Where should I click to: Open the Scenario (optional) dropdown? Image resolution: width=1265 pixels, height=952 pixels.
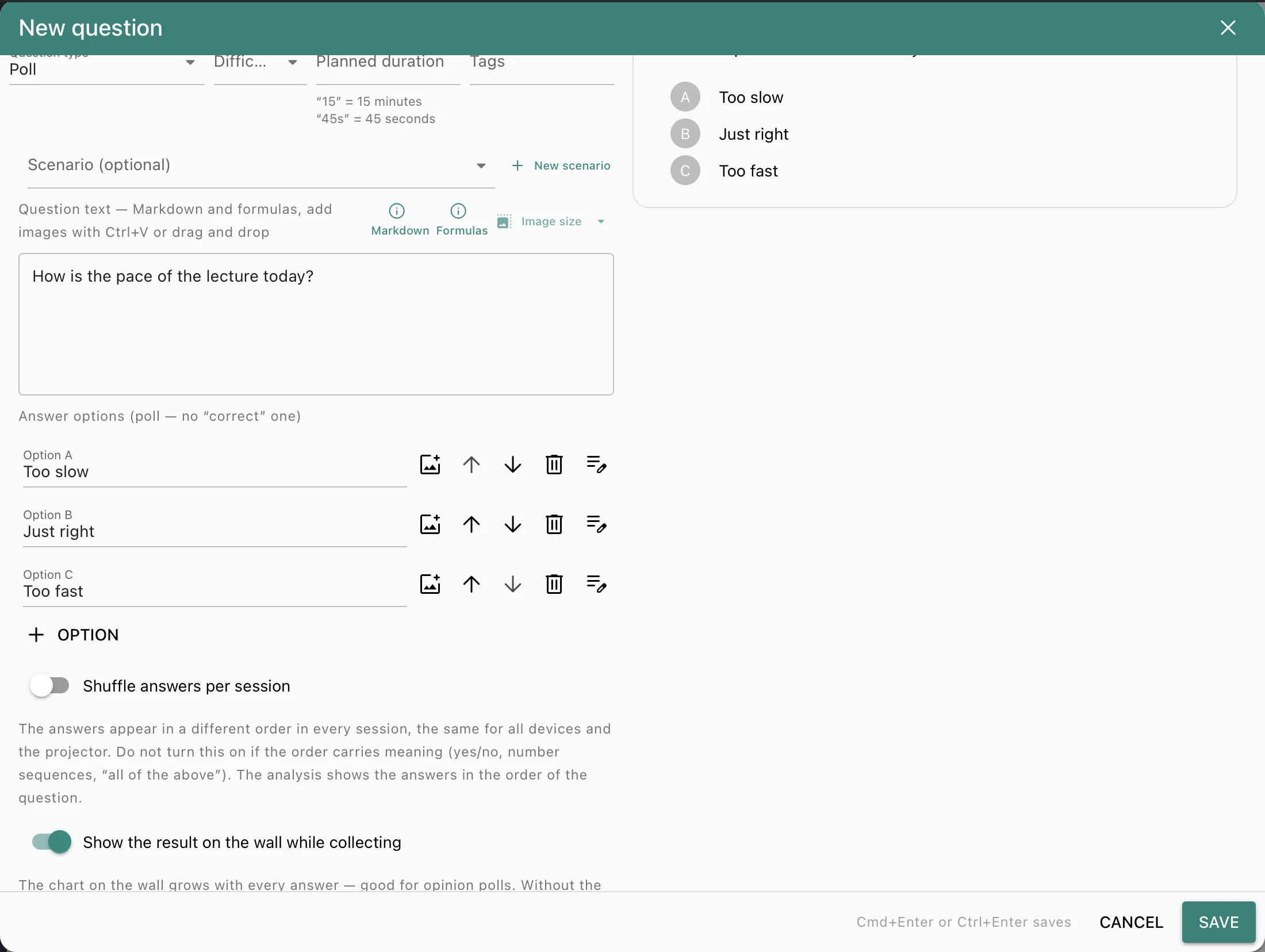point(261,166)
